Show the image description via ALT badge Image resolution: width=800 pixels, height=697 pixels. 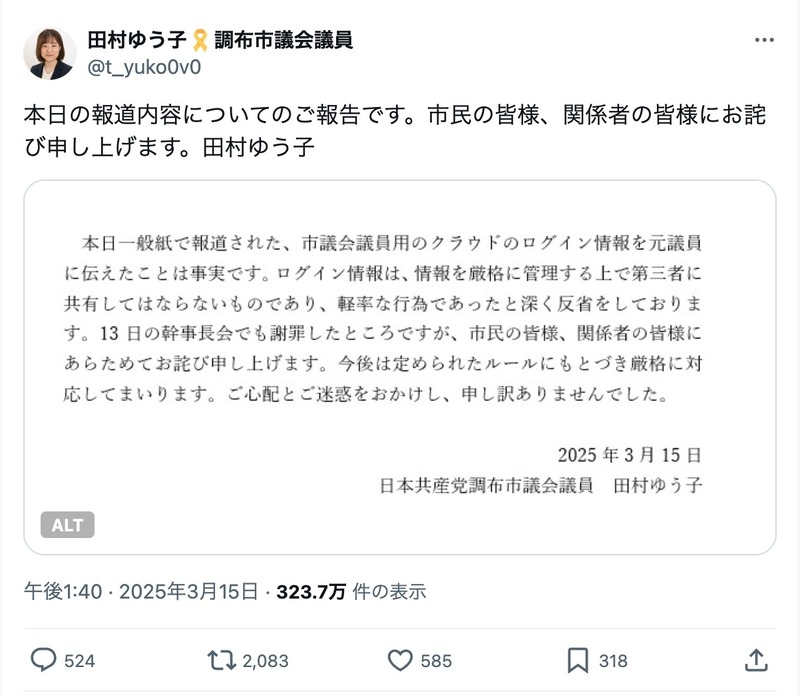click(x=67, y=525)
